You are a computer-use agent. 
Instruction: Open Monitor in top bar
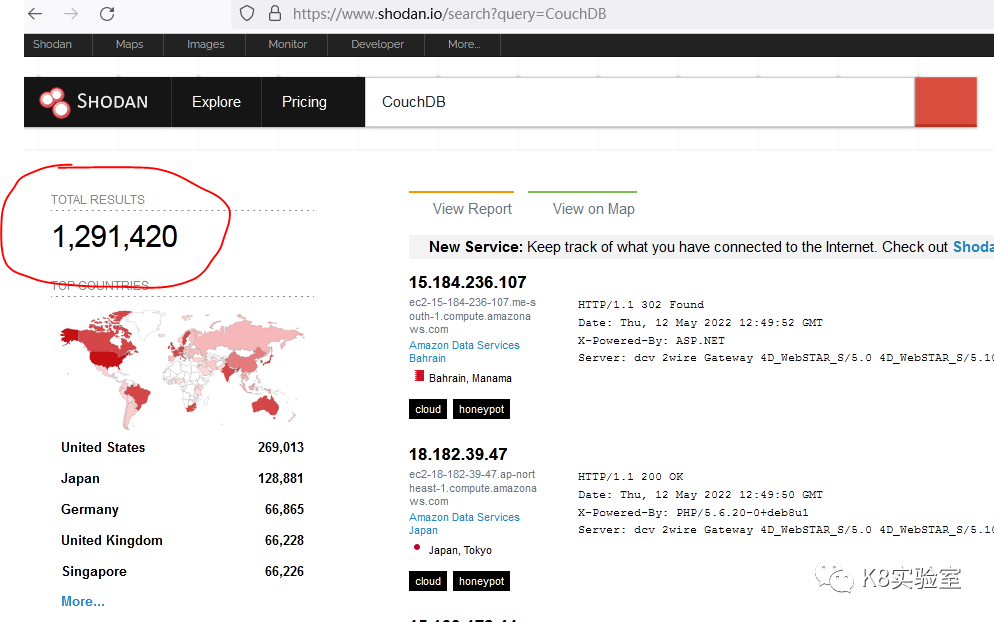pos(287,44)
